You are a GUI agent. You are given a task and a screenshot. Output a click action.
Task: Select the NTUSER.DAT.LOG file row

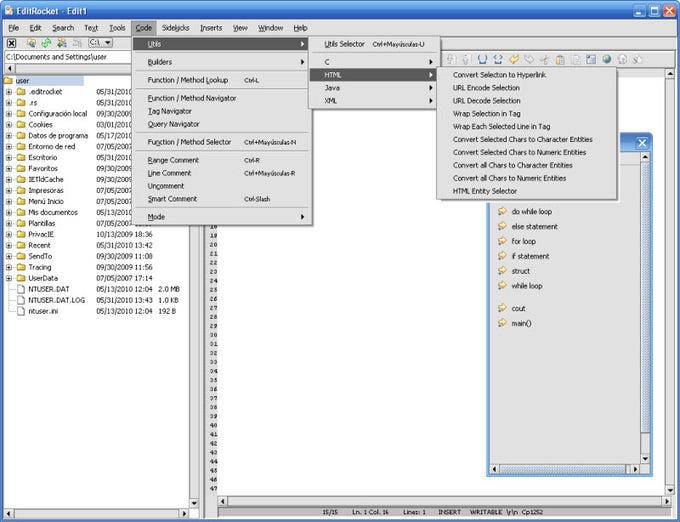tap(56, 300)
